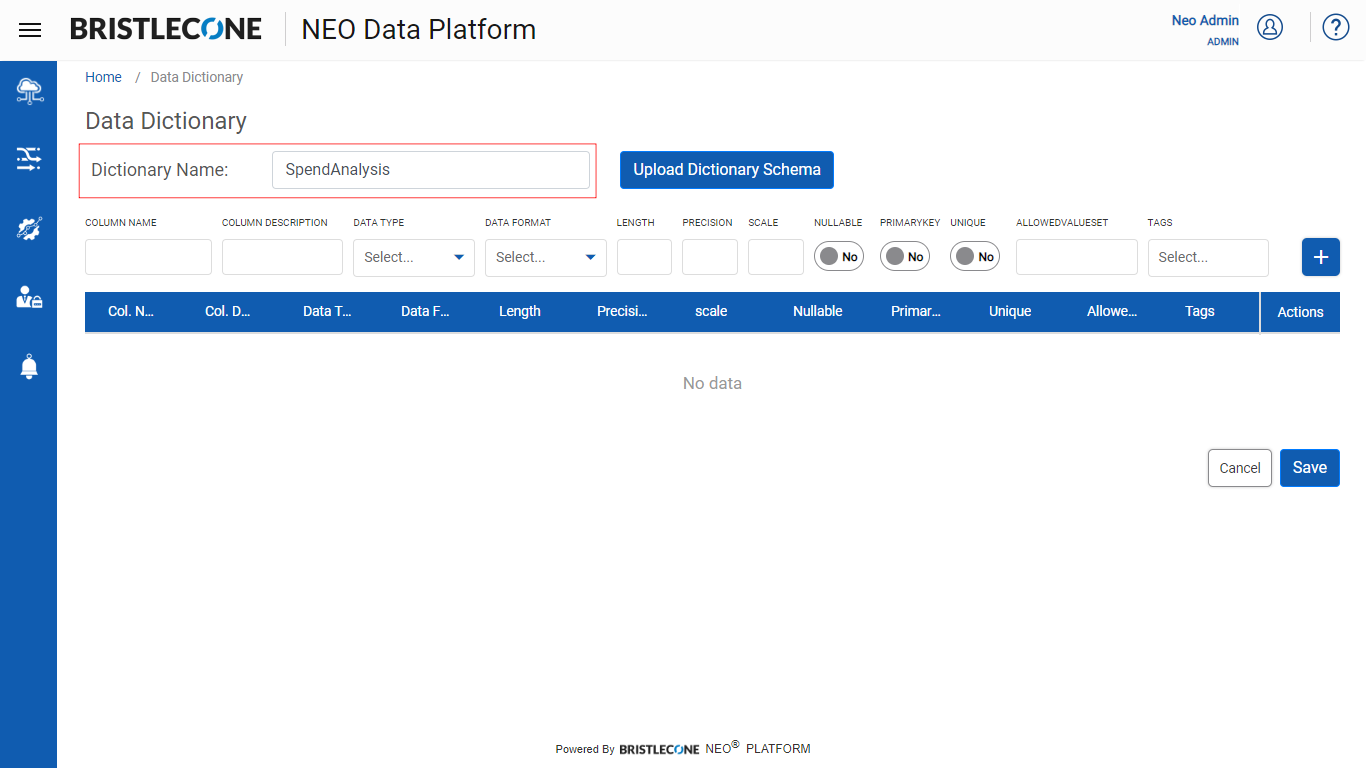The width and height of the screenshot is (1366, 768).
Task: Toggle the Nullable switch
Action: (x=839, y=257)
